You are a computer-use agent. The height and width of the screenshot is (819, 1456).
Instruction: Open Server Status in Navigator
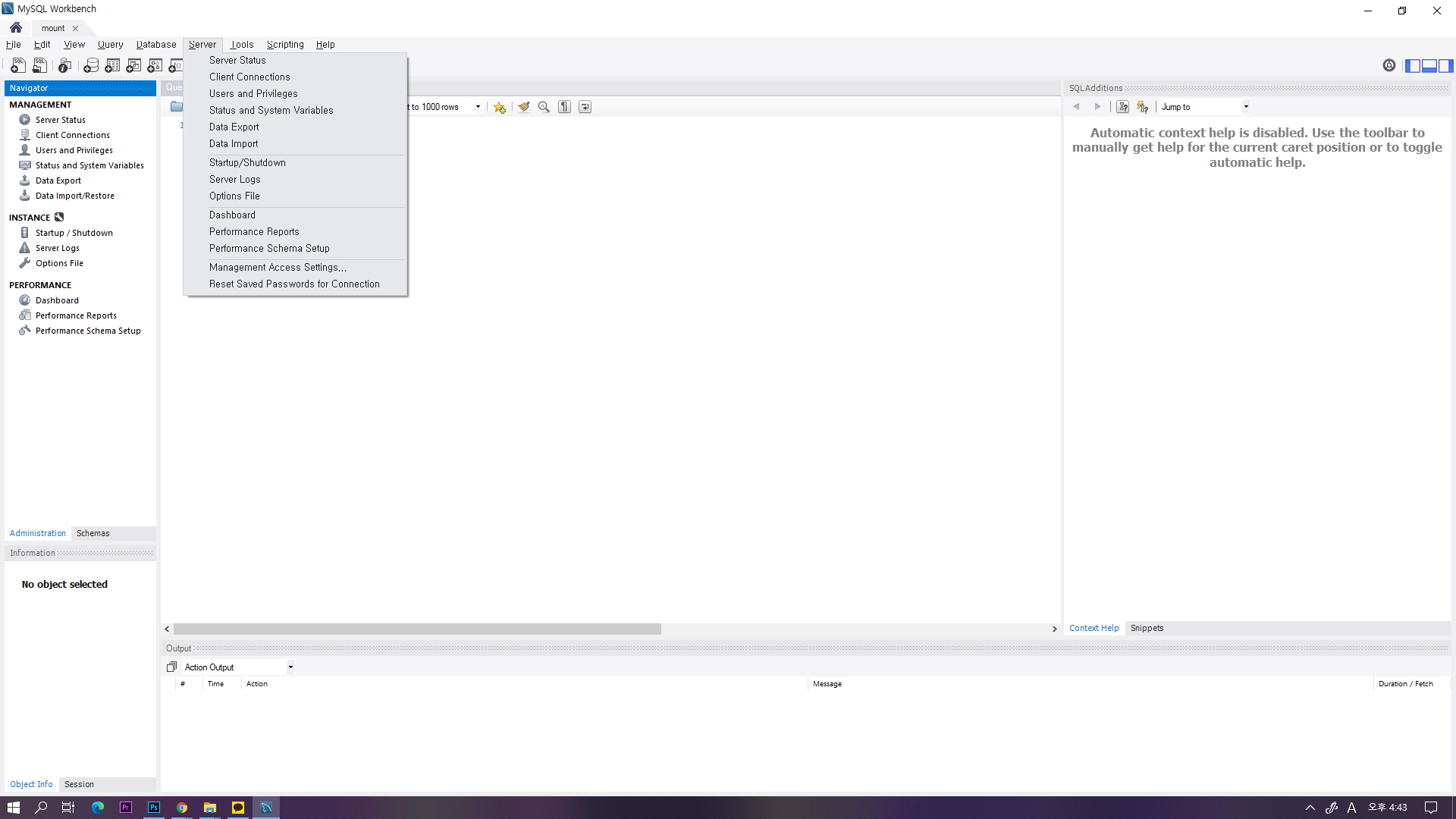click(x=60, y=120)
